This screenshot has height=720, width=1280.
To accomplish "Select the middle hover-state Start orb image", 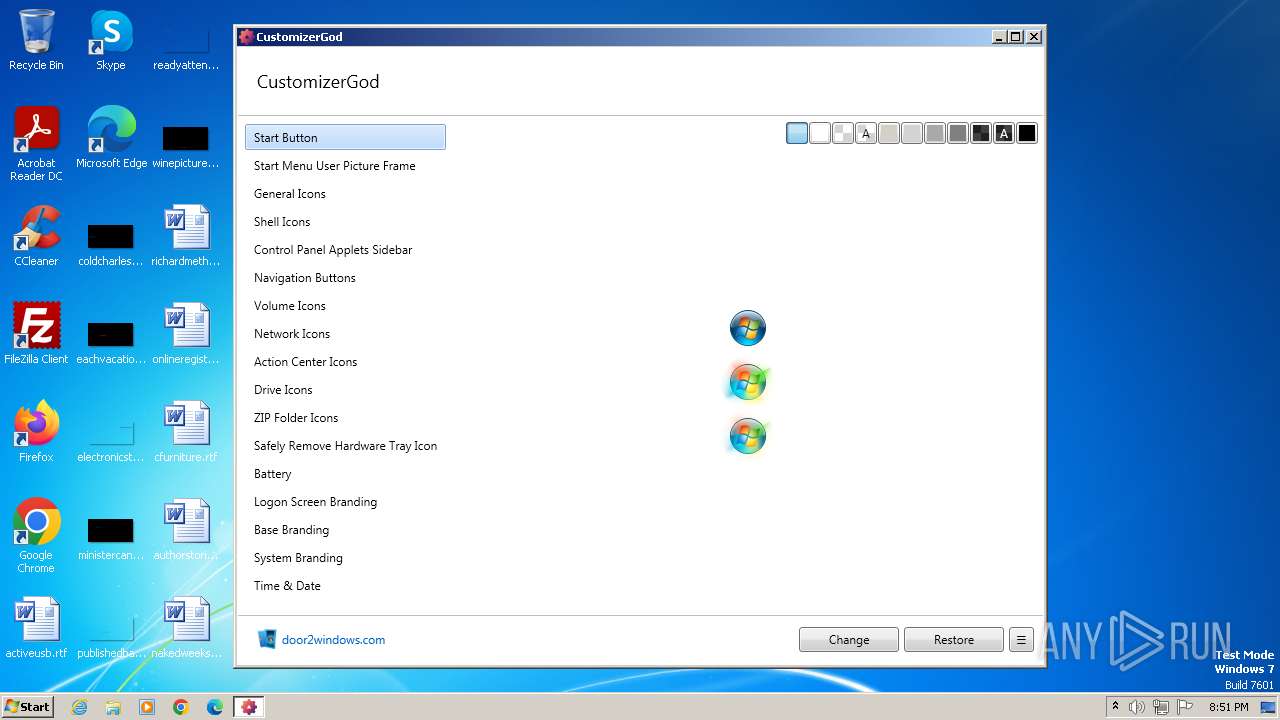I will [747, 382].
